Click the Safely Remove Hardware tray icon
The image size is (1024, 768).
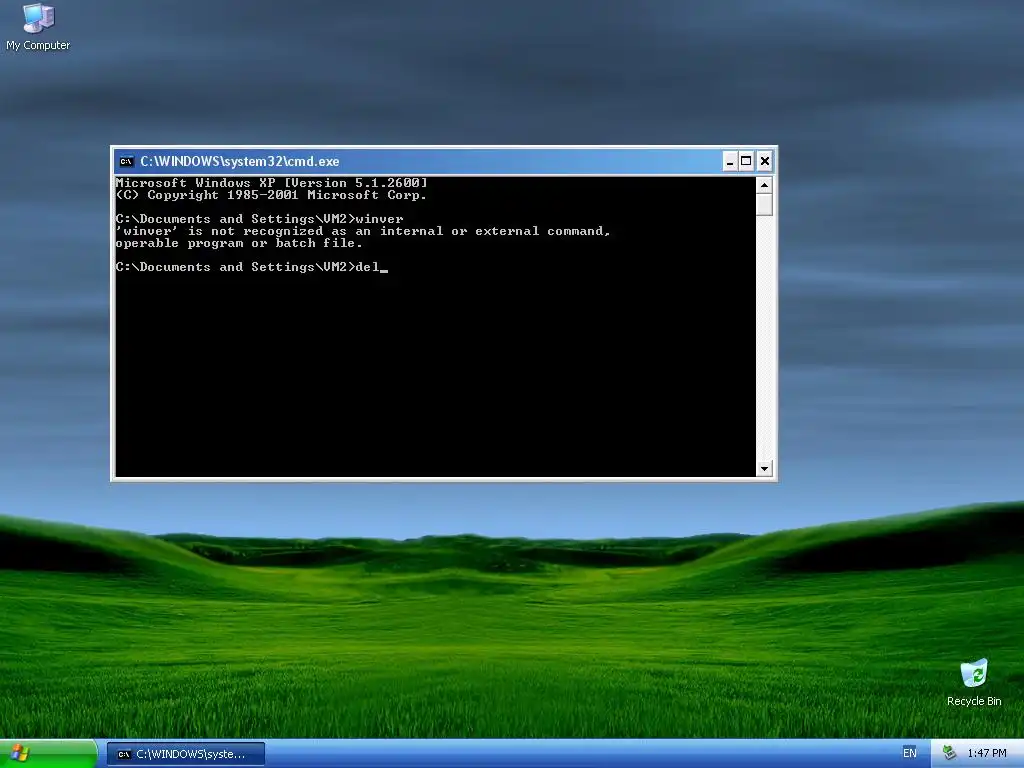tap(950, 754)
